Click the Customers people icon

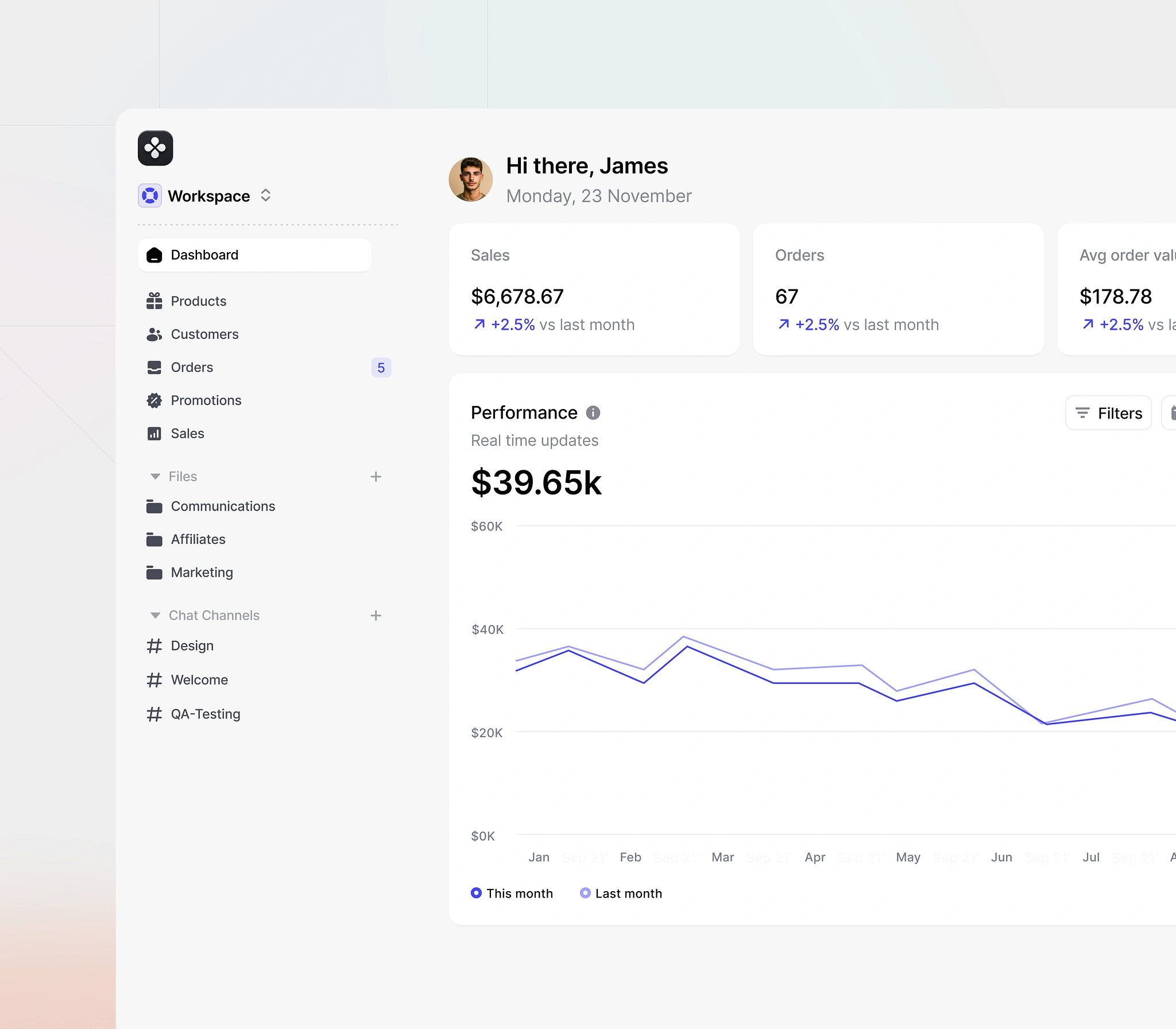(154, 334)
